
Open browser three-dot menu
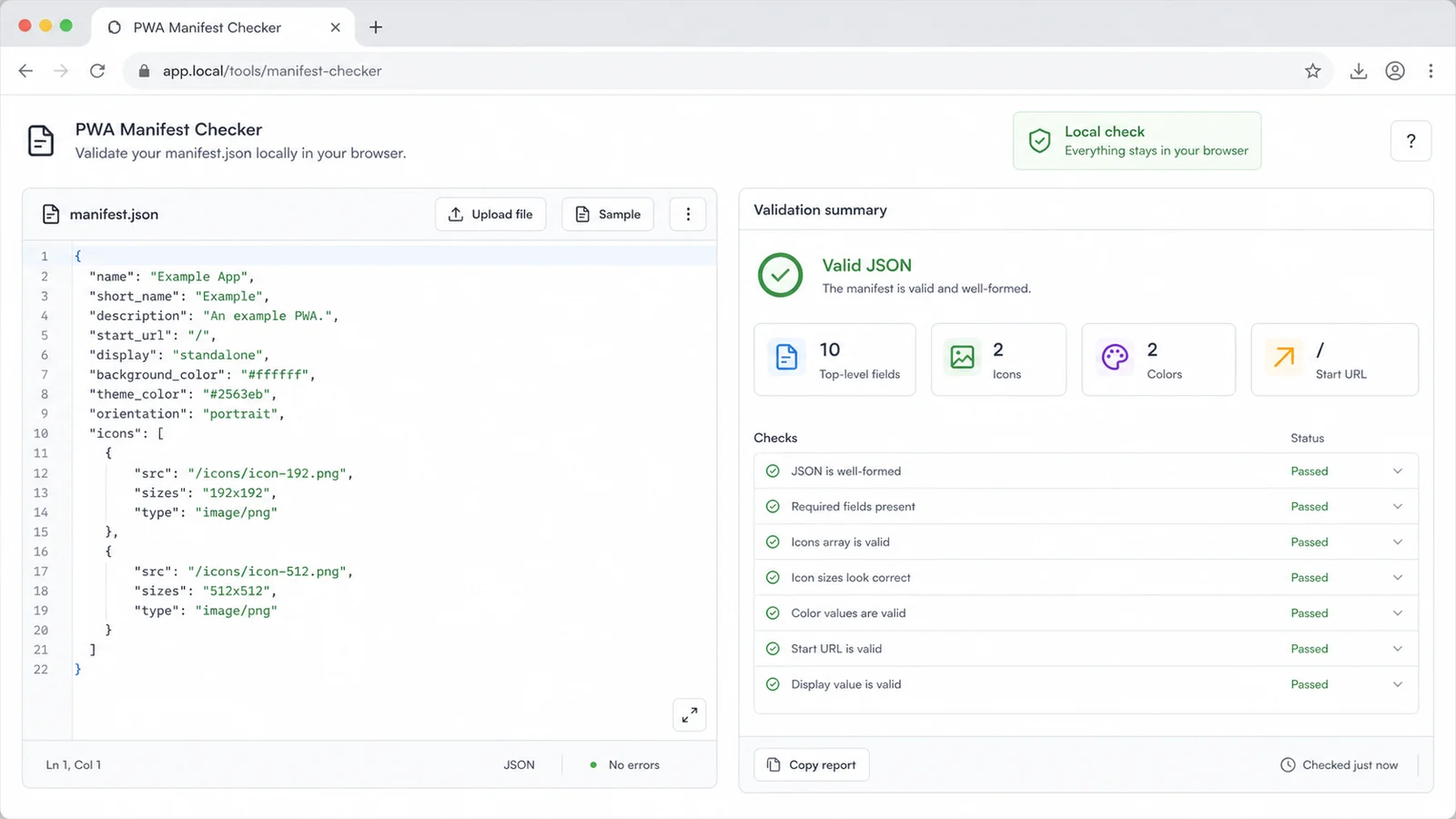pyautogui.click(x=1431, y=71)
